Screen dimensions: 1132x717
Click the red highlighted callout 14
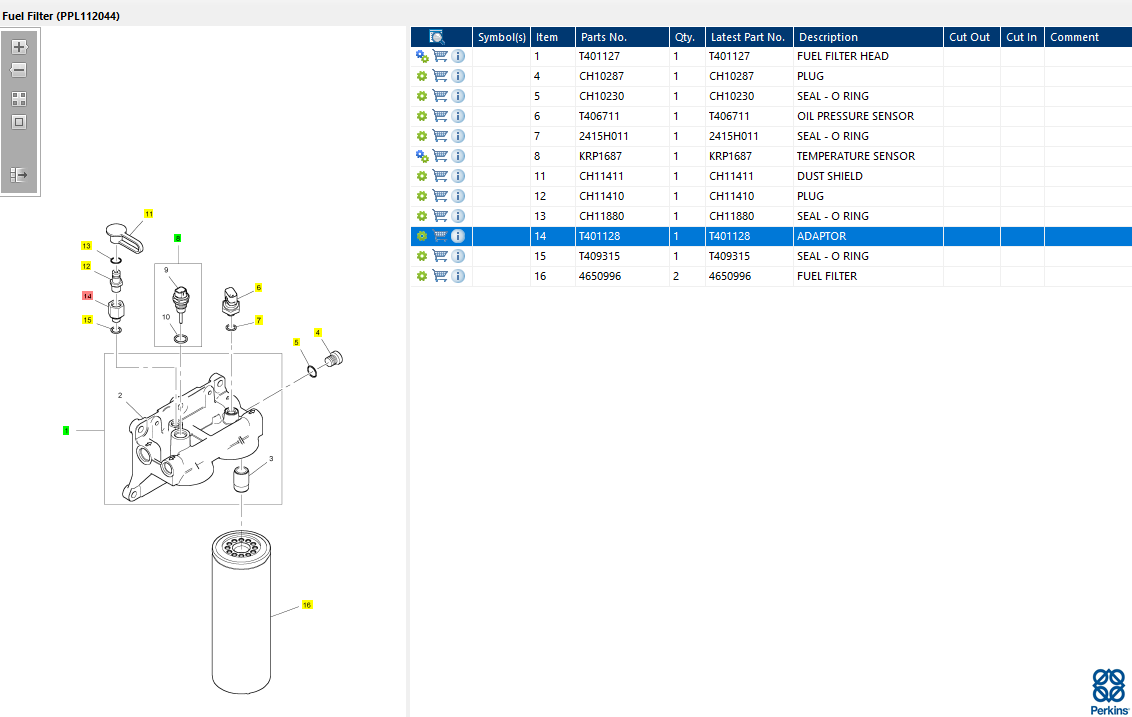87,296
